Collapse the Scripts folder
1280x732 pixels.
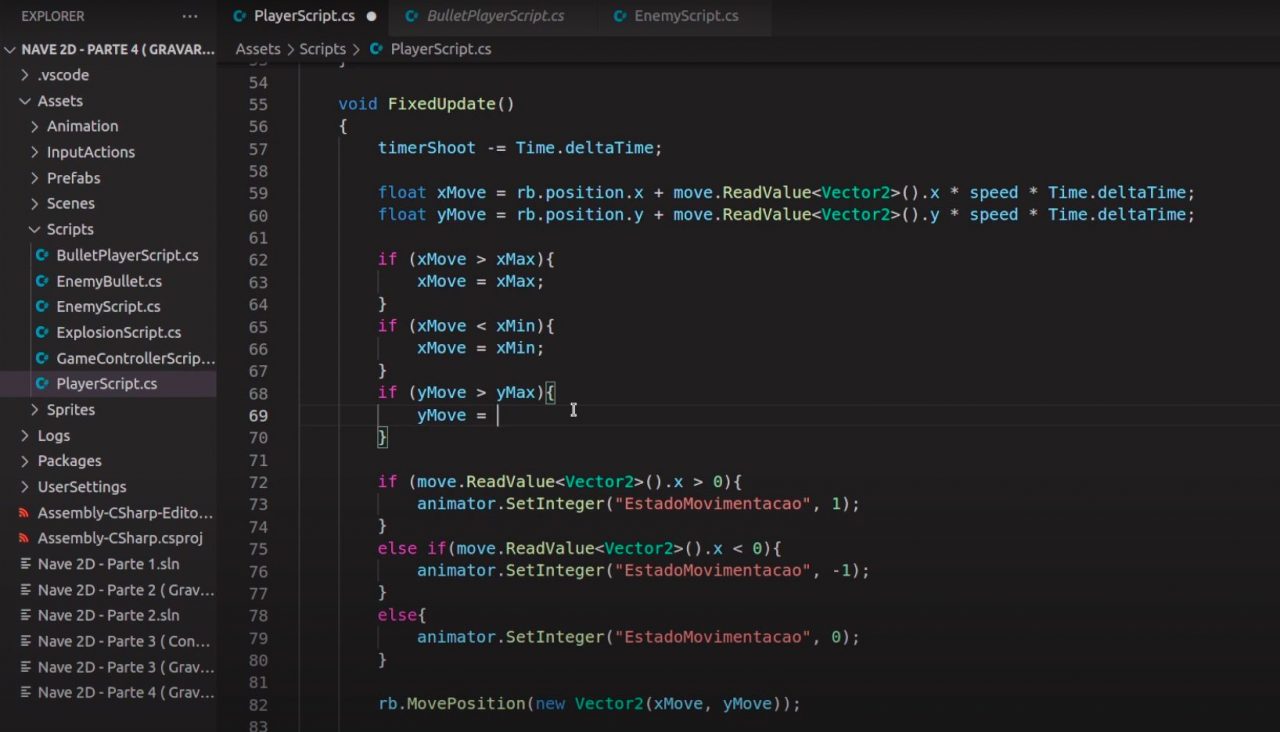coord(35,229)
